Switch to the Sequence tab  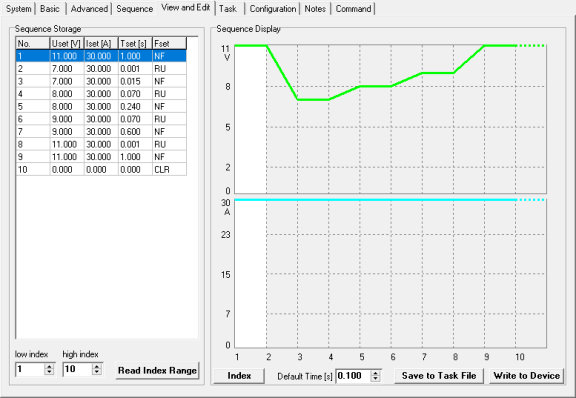coord(134,9)
